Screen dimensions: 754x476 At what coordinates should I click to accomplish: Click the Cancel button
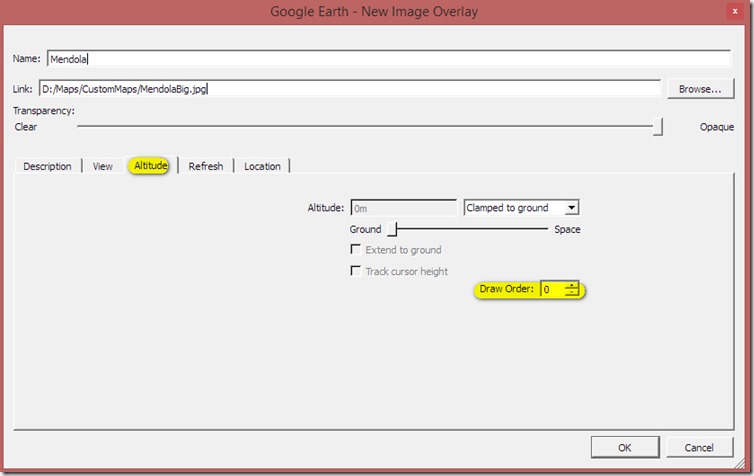point(699,448)
